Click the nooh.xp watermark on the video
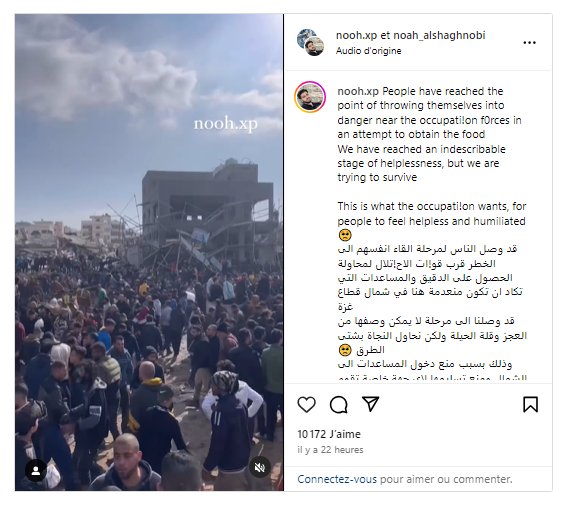568x506 pixels. (226, 124)
